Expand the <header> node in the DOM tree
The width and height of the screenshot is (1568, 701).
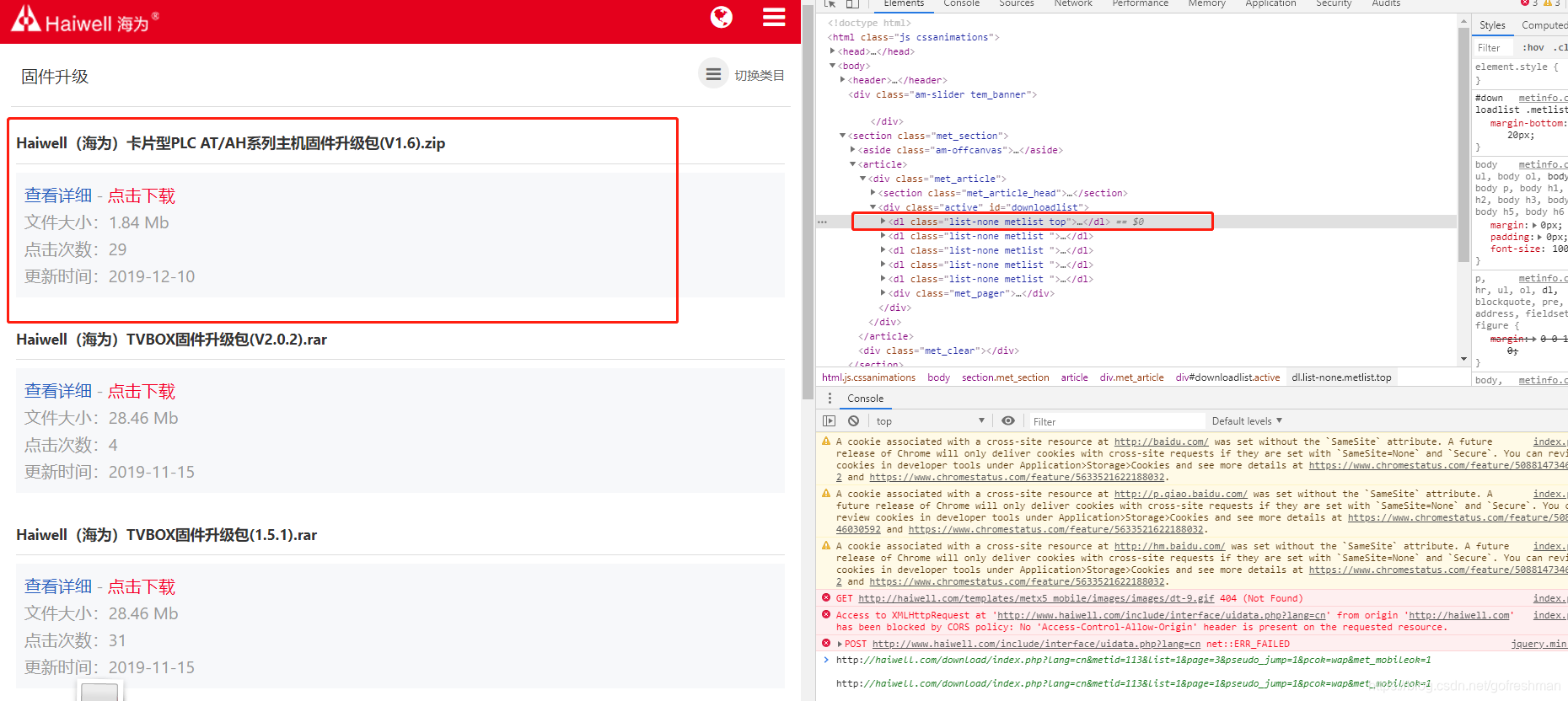(843, 80)
